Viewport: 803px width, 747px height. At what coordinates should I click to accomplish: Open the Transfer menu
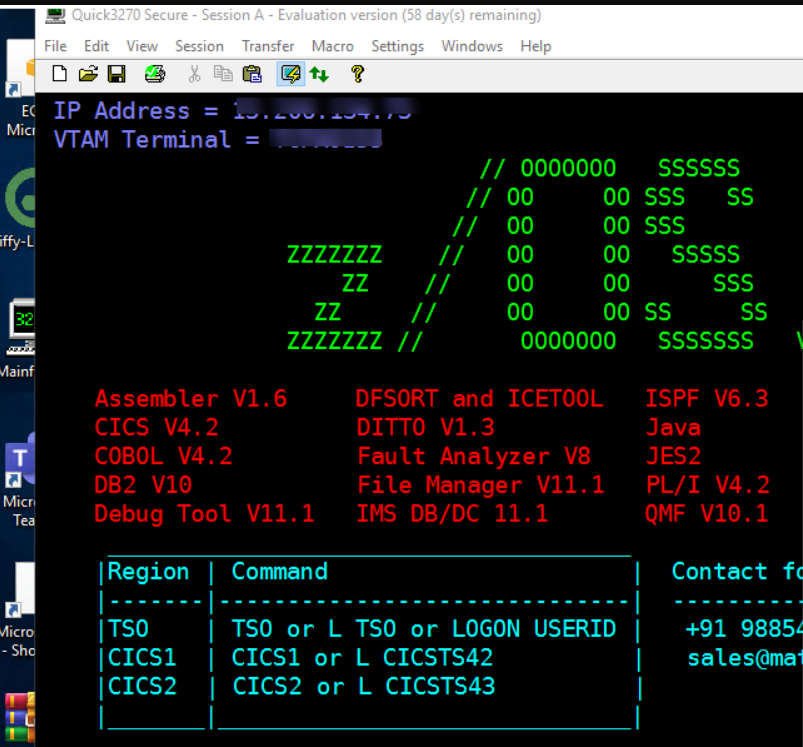268,46
